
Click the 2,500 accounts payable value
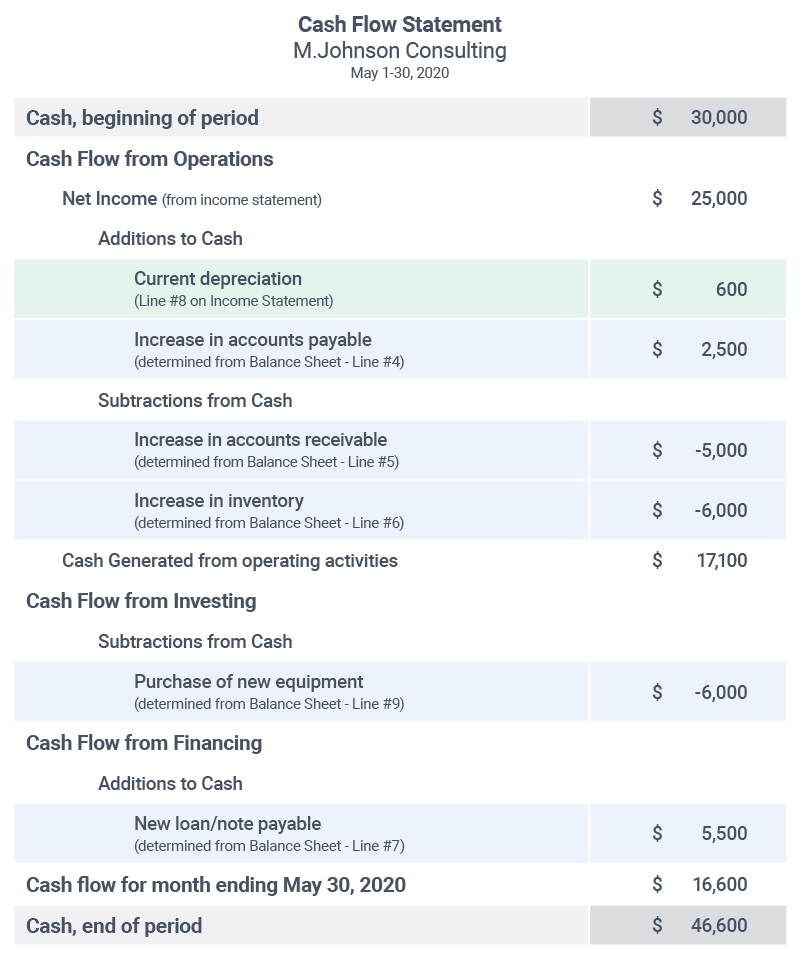click(723, 350)
